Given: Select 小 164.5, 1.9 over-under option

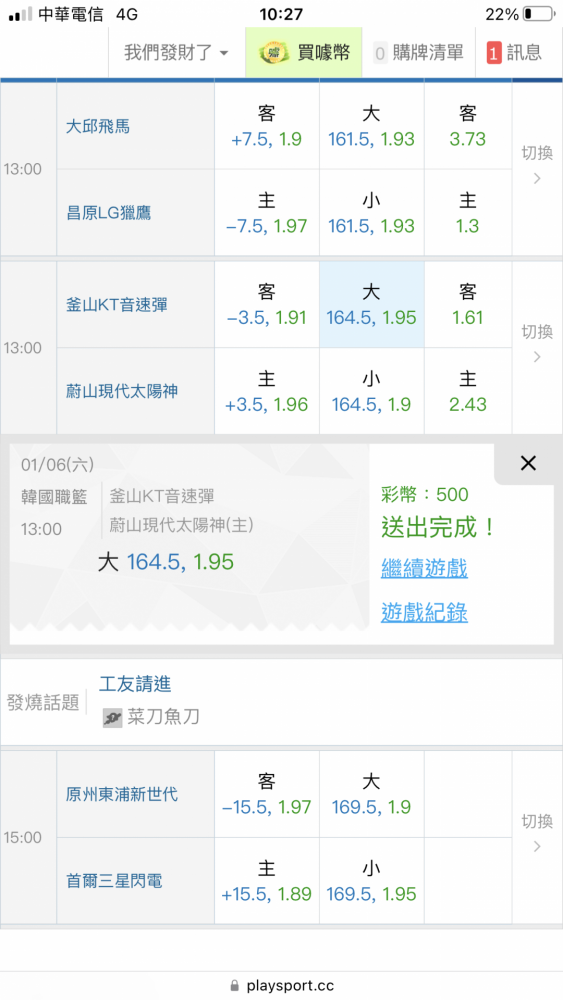Looking at the screenshot, I should coord(371,392).
